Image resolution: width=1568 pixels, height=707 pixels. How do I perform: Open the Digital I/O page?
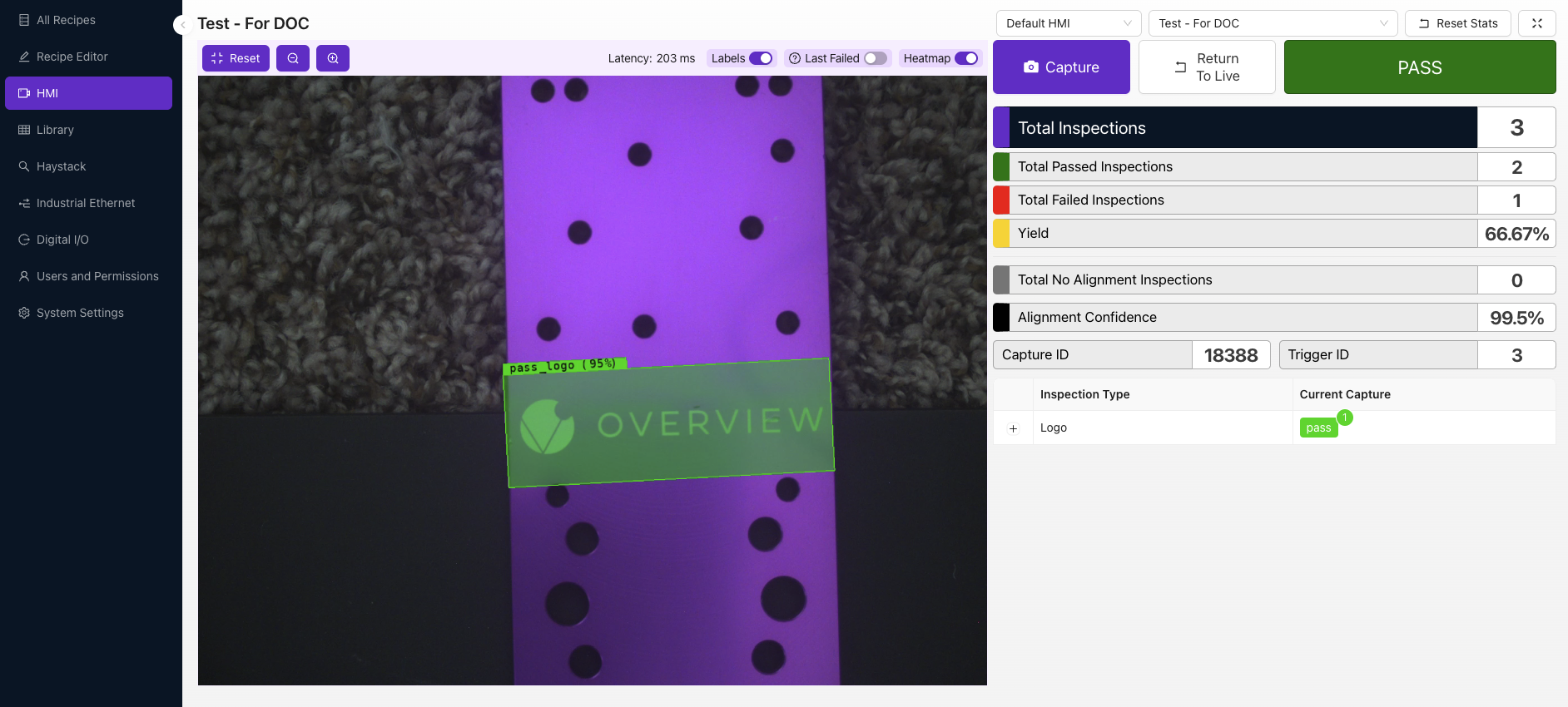click(62, 240)
